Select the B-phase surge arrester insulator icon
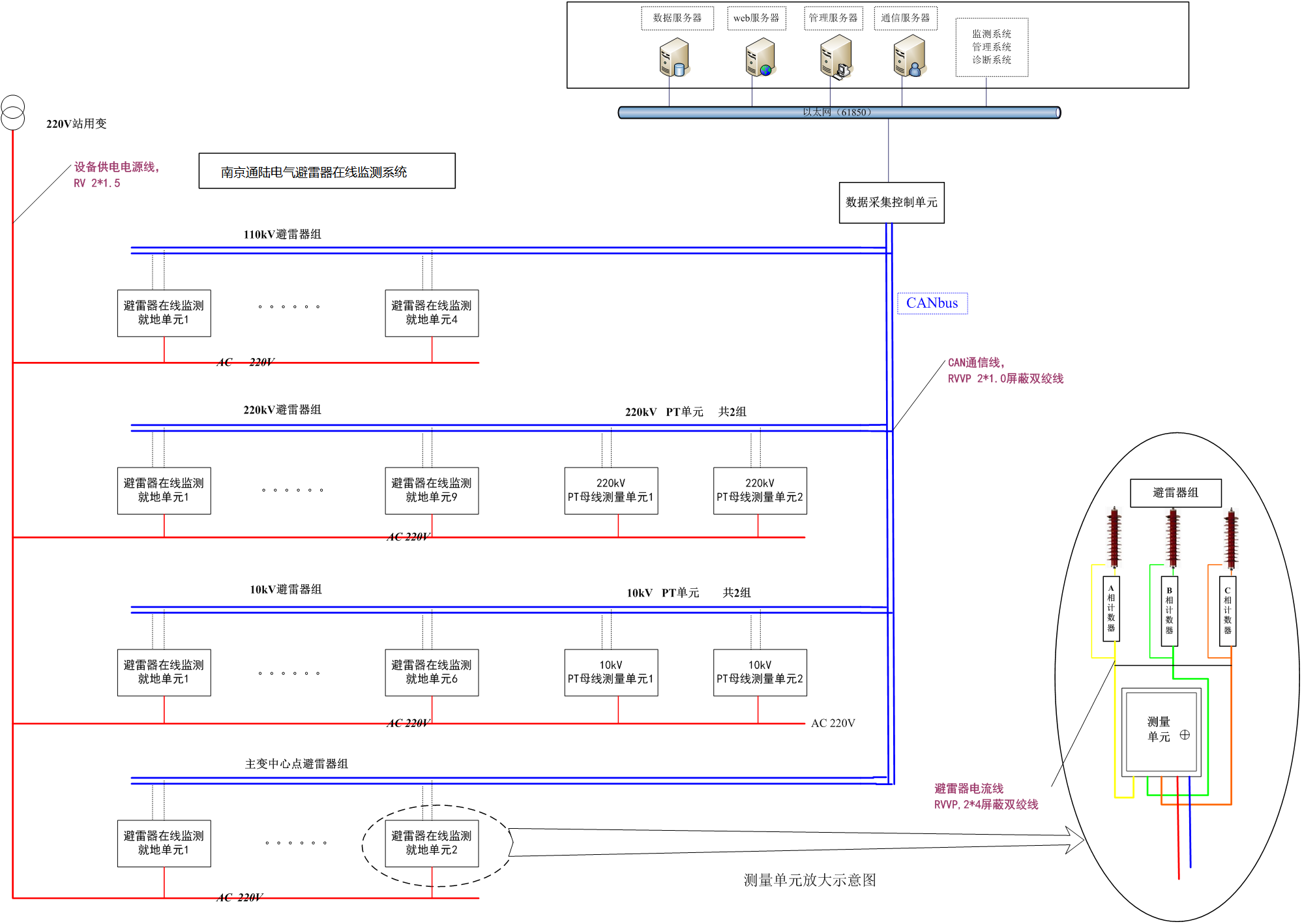This screenshot has height=924, width=1302. coord(1173,538)
